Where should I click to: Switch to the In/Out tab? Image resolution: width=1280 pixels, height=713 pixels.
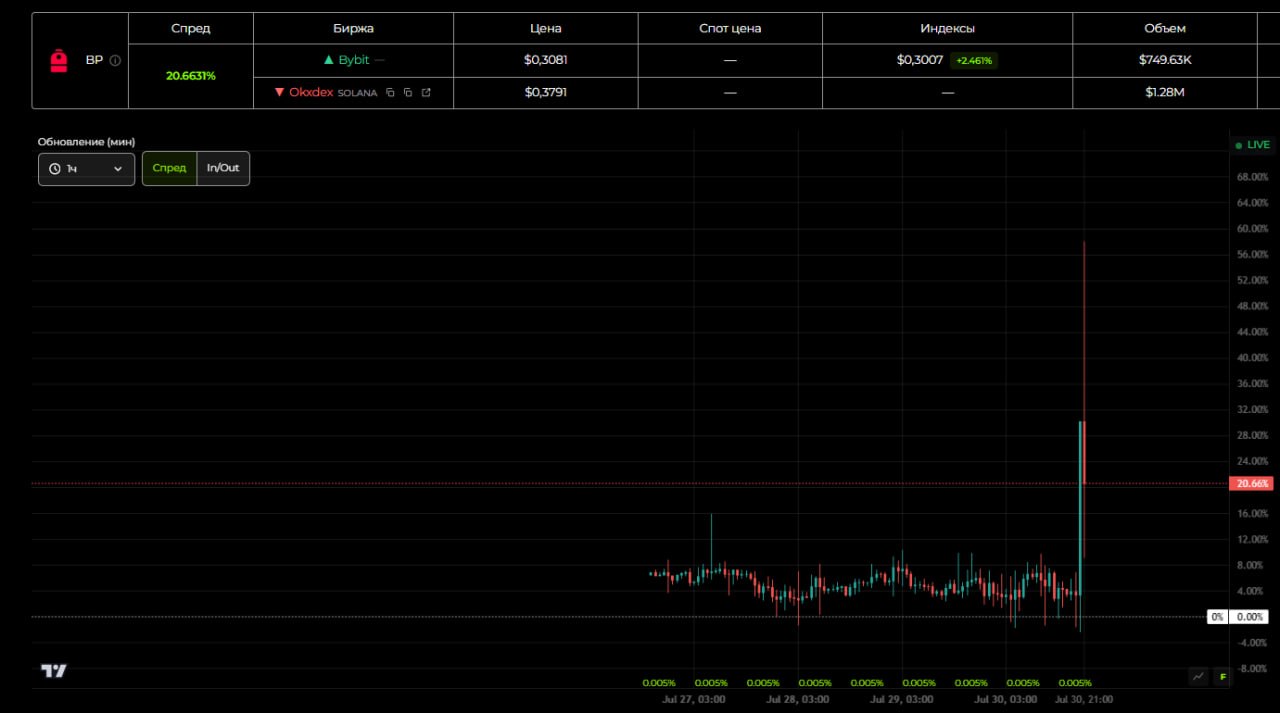[x=223, y=168]
